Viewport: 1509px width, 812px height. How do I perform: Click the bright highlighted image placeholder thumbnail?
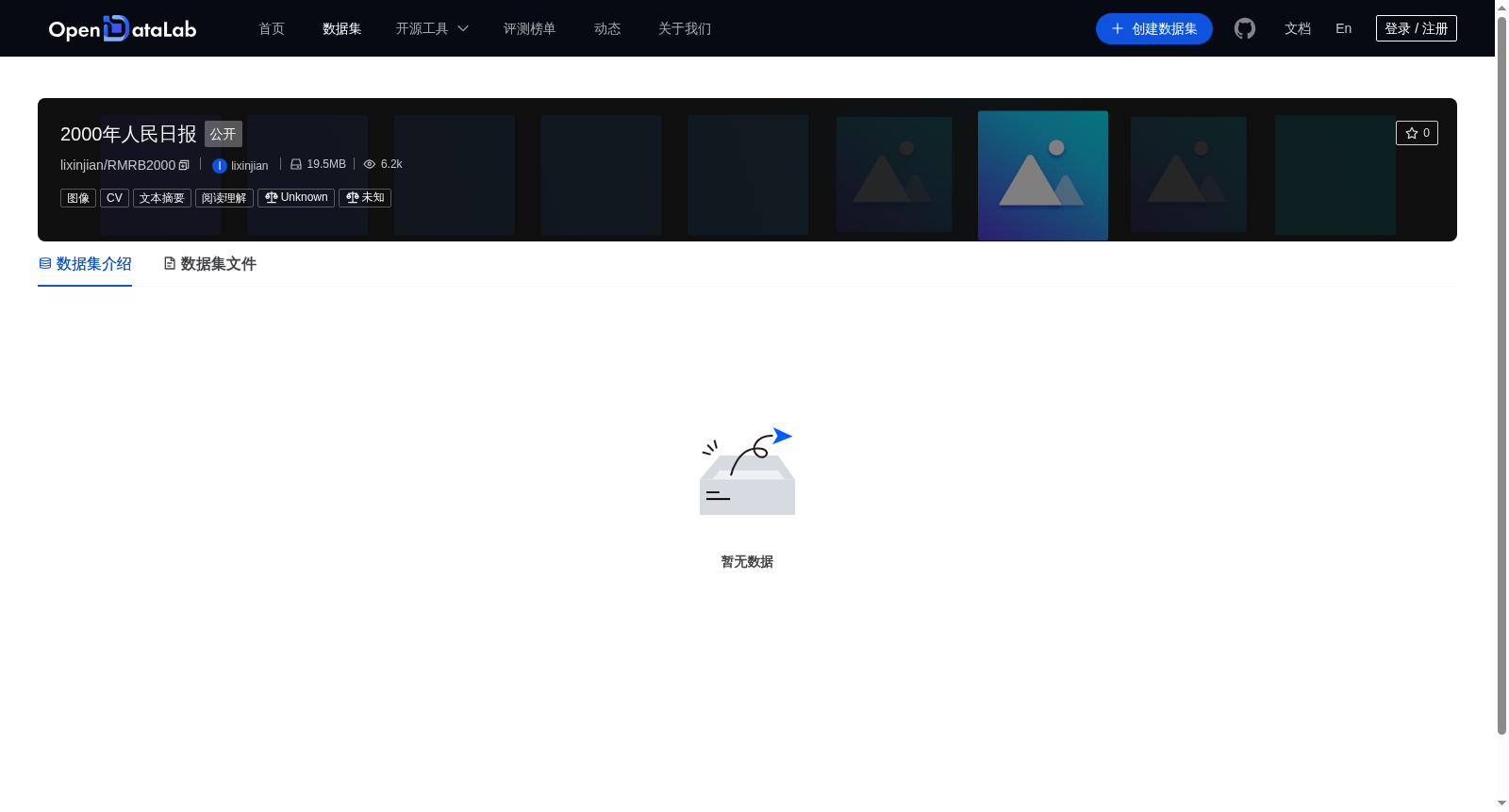(1043, 175)
